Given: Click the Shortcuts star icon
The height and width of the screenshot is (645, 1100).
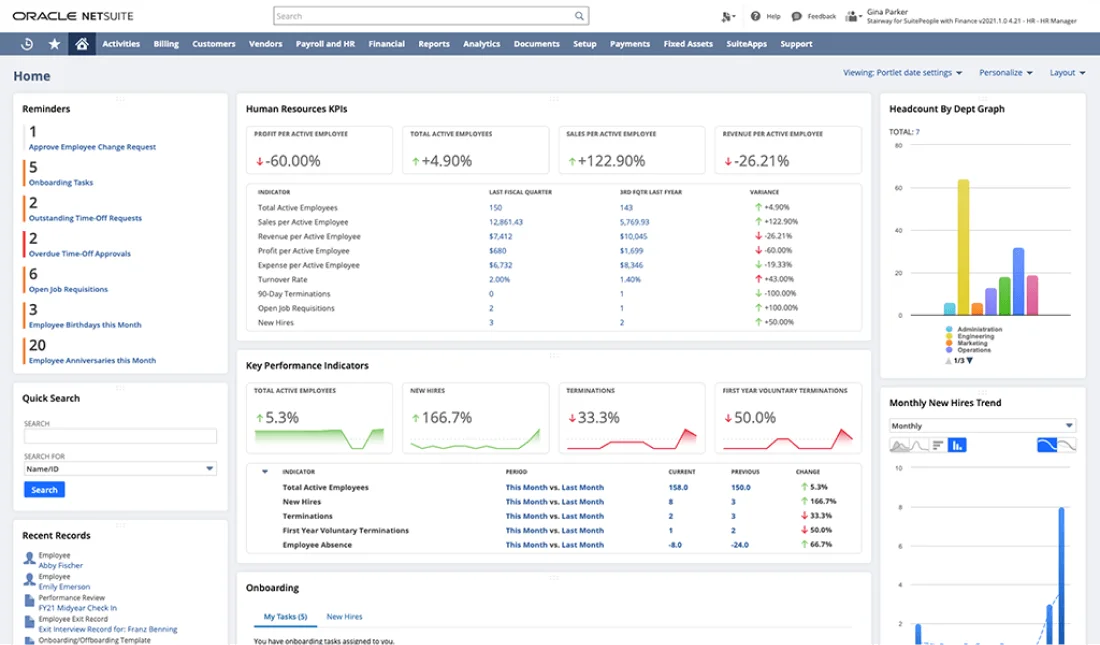Looking at the screenshot, I should [54, 44].
